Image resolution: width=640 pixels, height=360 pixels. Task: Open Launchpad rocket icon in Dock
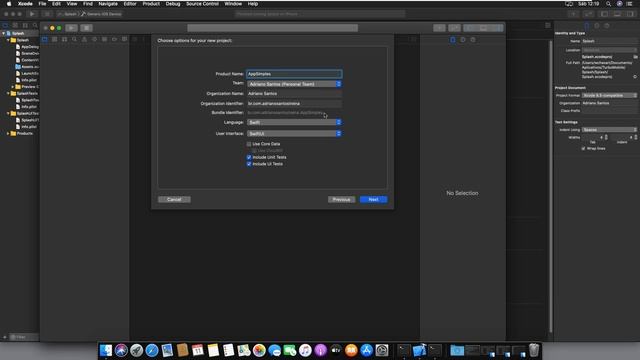[137, 350]
